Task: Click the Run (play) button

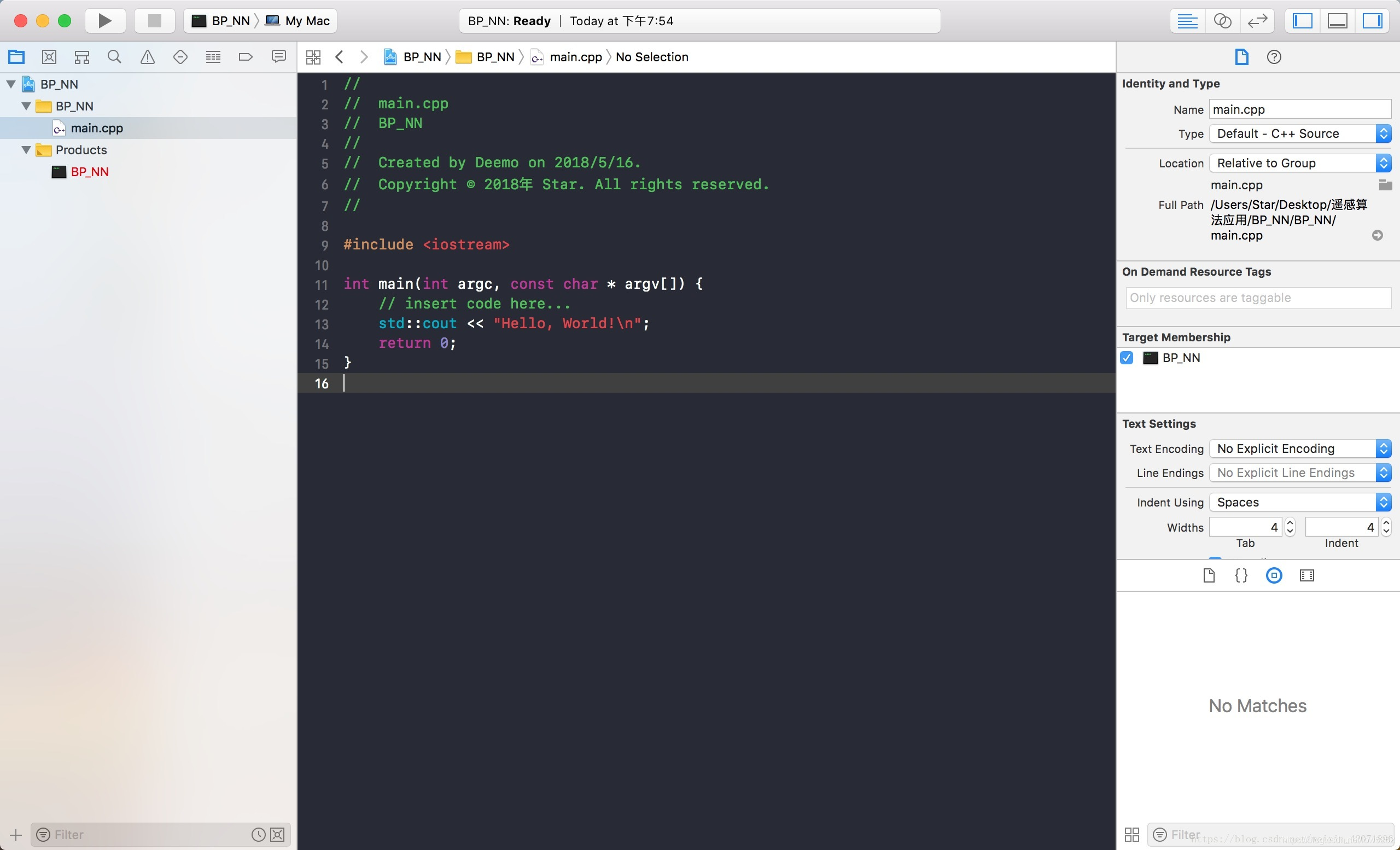Action: click(x=105, y=21)
